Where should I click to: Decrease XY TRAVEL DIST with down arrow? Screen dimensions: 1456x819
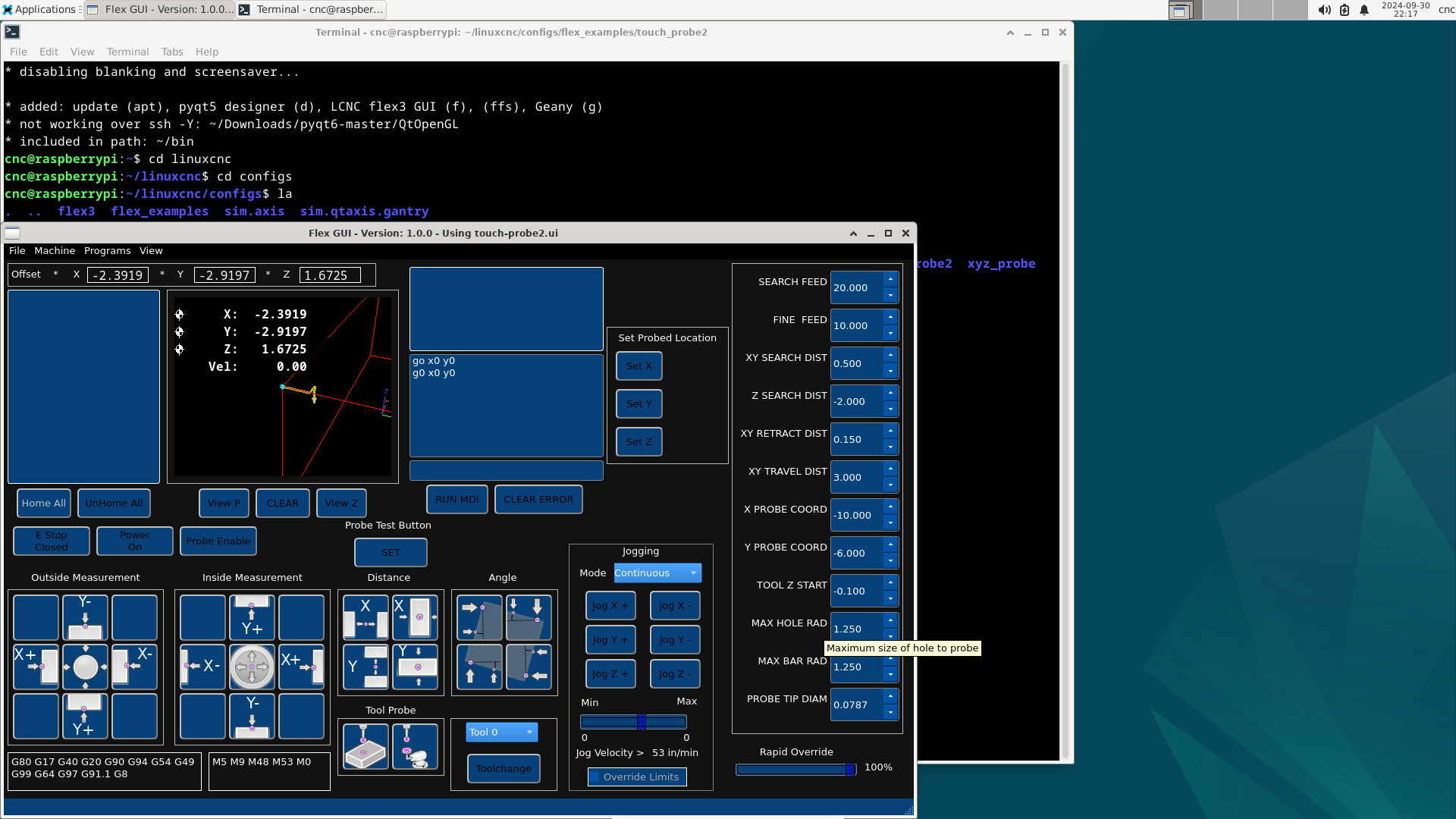pyautogui.click(x=890, y=485)
